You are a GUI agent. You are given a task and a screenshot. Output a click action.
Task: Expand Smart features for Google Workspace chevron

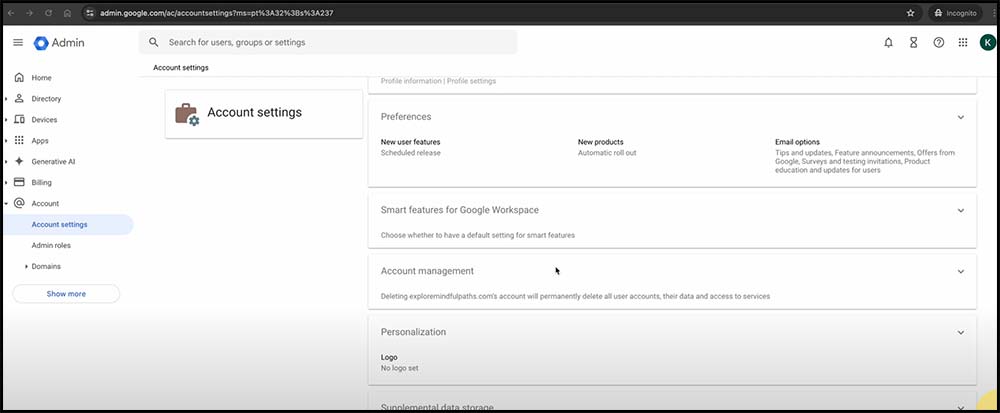[x=960, y=210]
